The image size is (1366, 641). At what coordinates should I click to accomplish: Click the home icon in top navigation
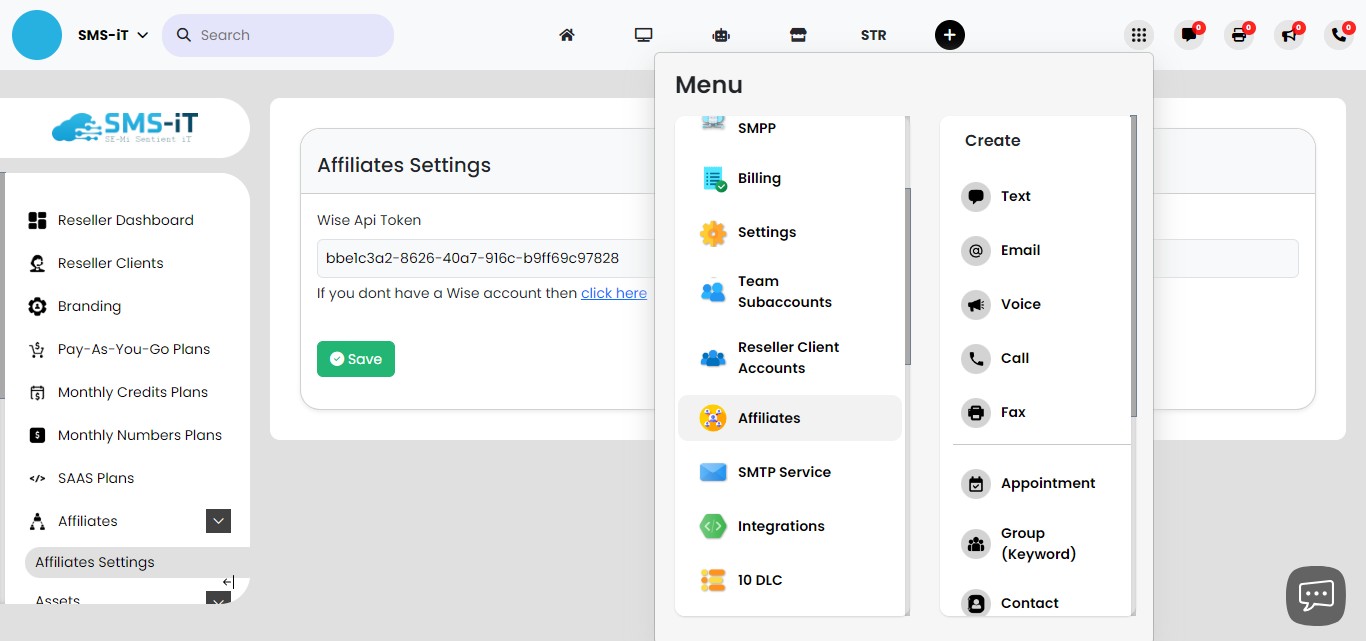tap(567, 35)
